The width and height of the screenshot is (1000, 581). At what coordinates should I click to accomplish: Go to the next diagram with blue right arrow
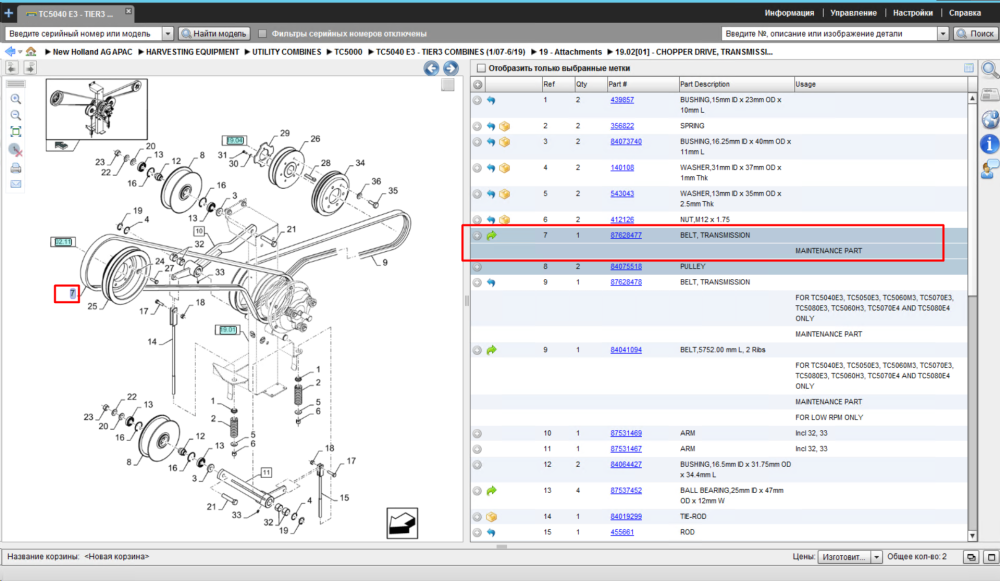click(450, 68)
